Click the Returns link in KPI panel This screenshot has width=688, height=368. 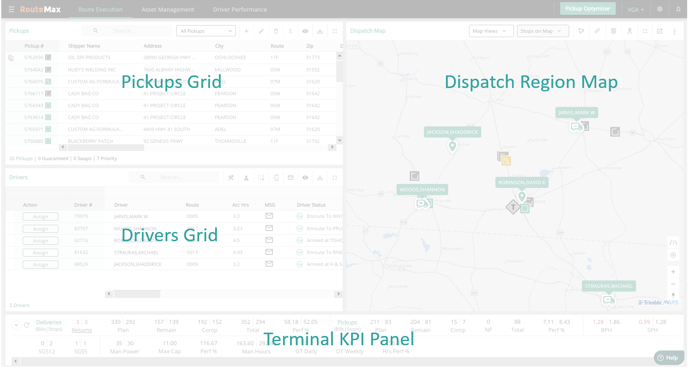click(82, 330)
